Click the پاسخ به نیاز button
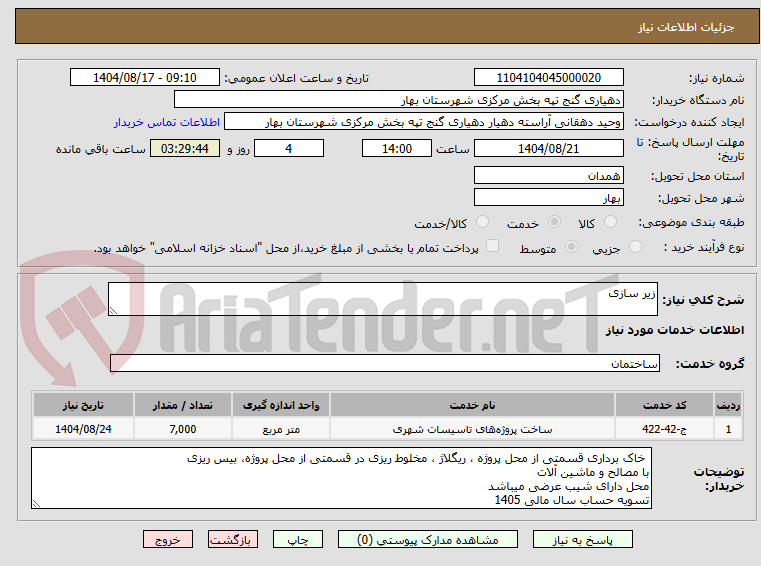 (582, 539)
